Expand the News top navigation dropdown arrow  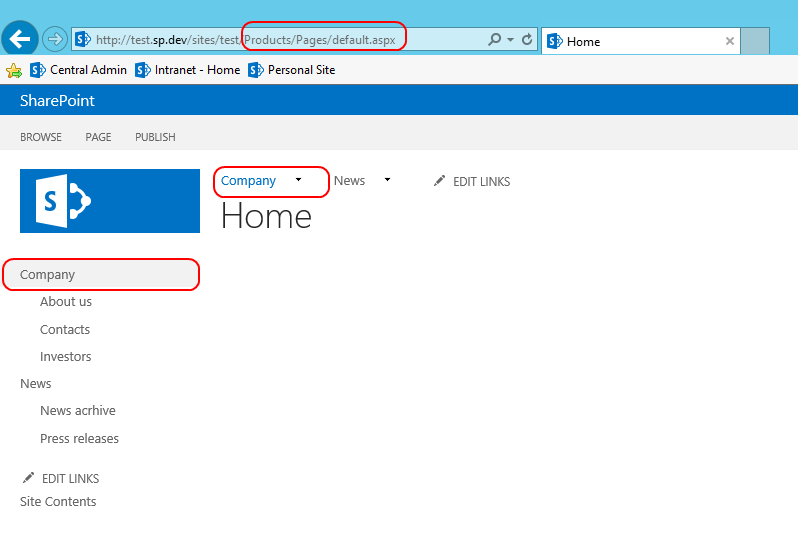(387, 180)
